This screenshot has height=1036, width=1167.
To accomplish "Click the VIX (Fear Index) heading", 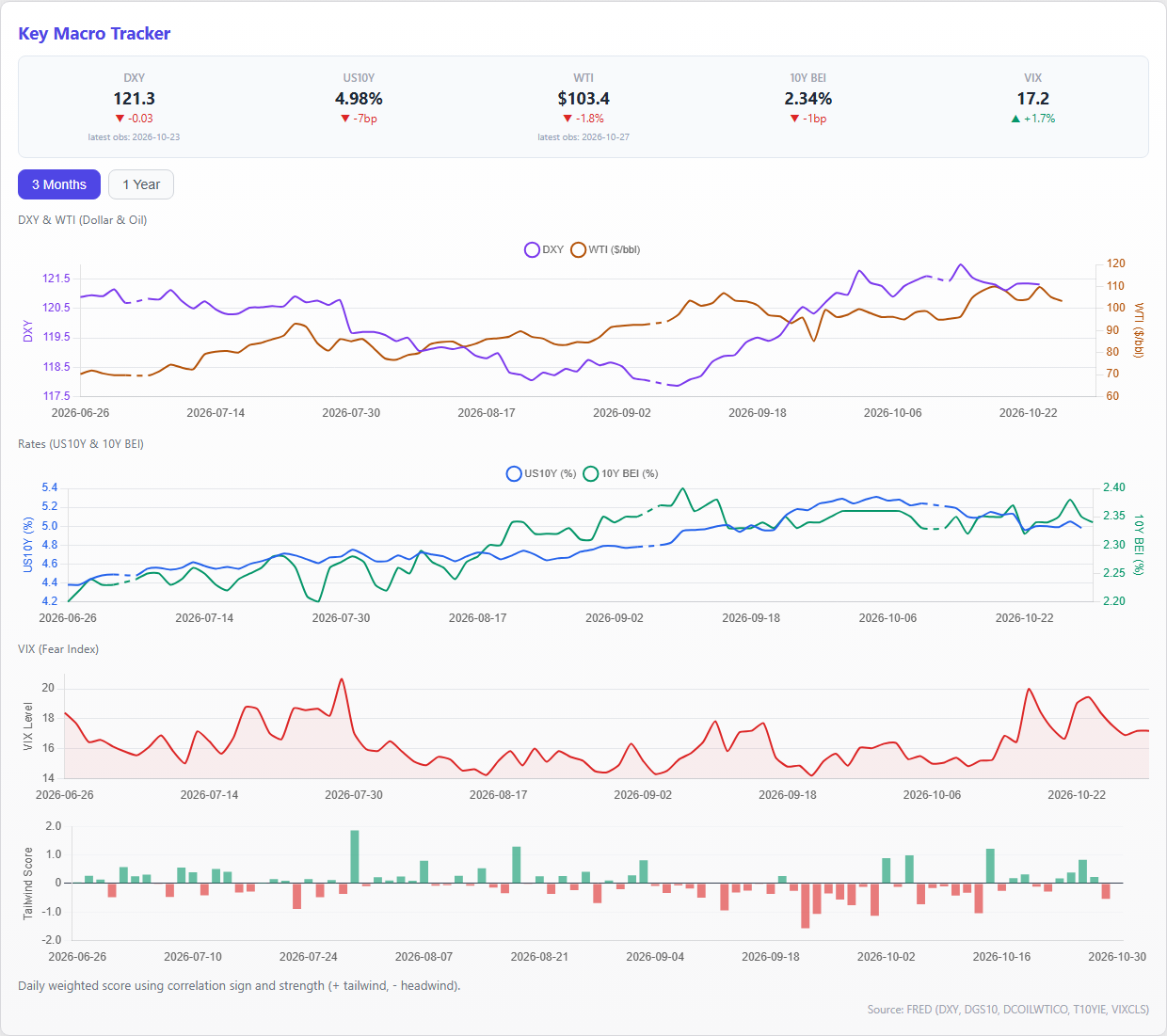I will click(x=58, y=649).
